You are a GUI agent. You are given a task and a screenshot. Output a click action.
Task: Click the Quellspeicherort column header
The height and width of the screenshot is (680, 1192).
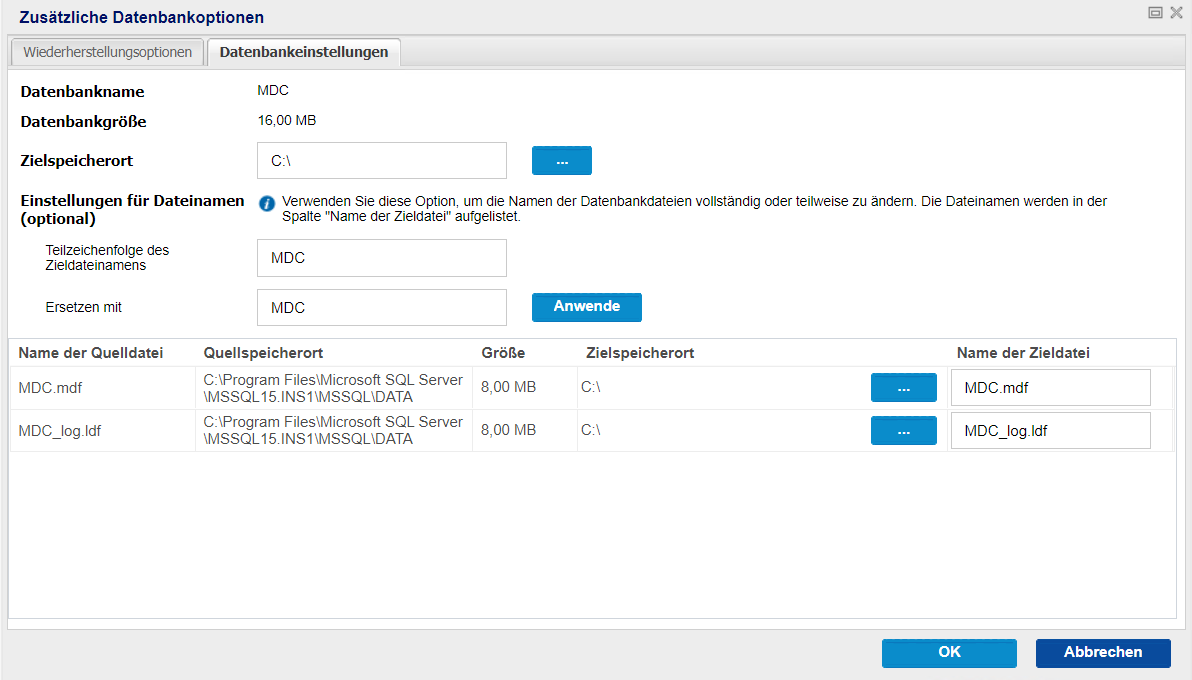click(263, 353)
